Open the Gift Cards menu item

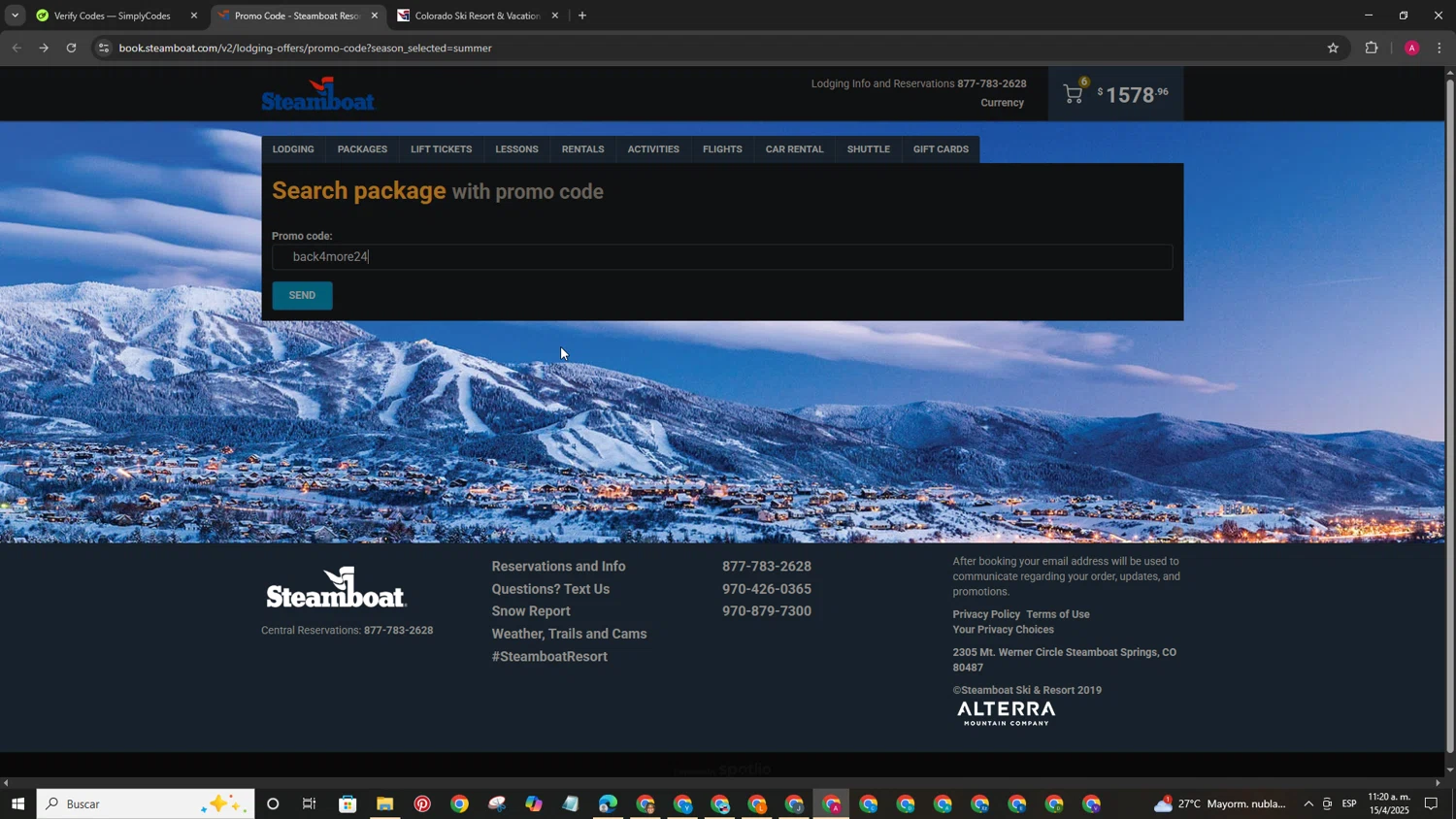(x=941, y=149)
